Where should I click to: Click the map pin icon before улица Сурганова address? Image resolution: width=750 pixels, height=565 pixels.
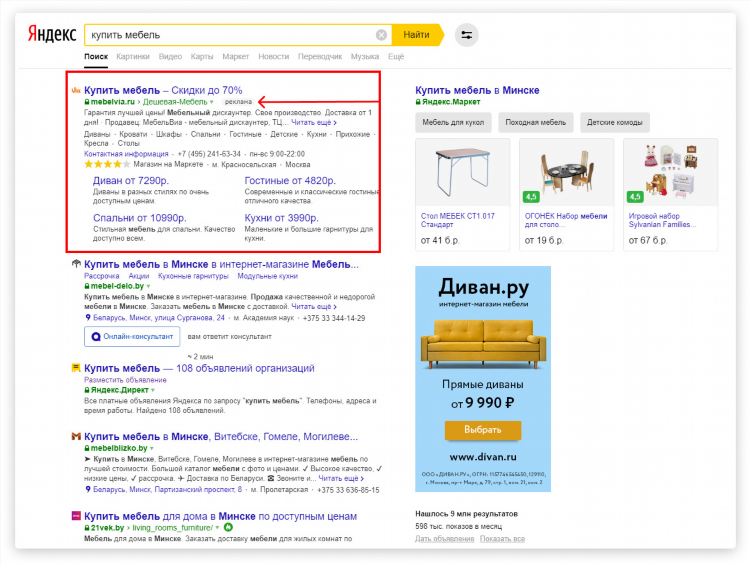(88, 318)
